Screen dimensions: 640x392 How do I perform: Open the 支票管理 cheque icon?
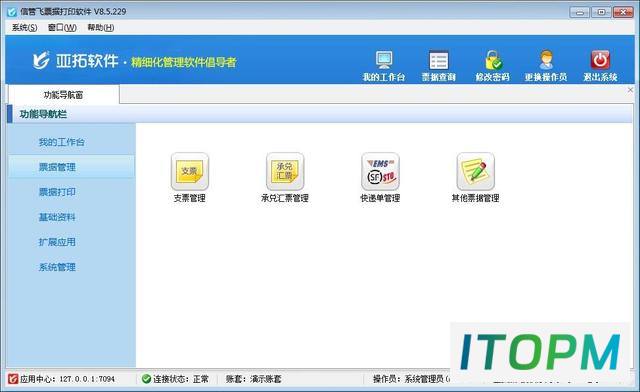(190, 172)
